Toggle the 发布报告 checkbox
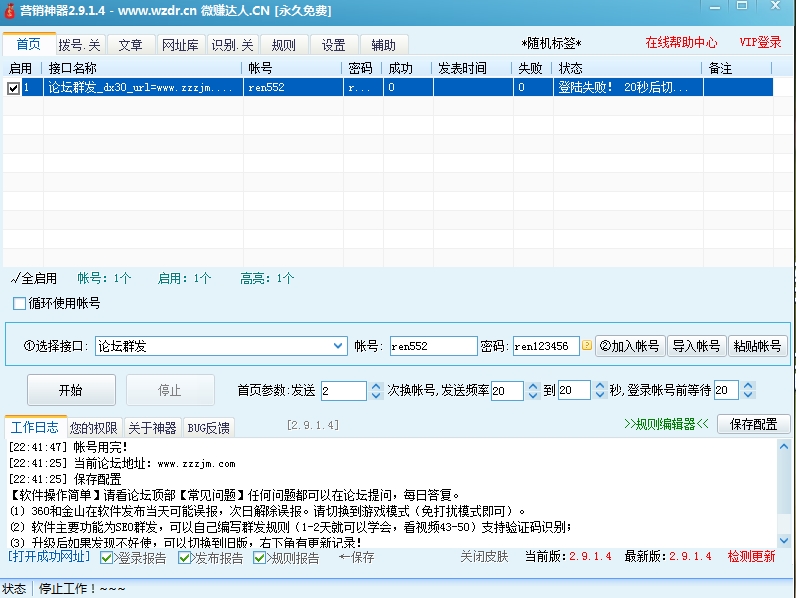This screenshot has width=796, height=598. pos(185,558)
